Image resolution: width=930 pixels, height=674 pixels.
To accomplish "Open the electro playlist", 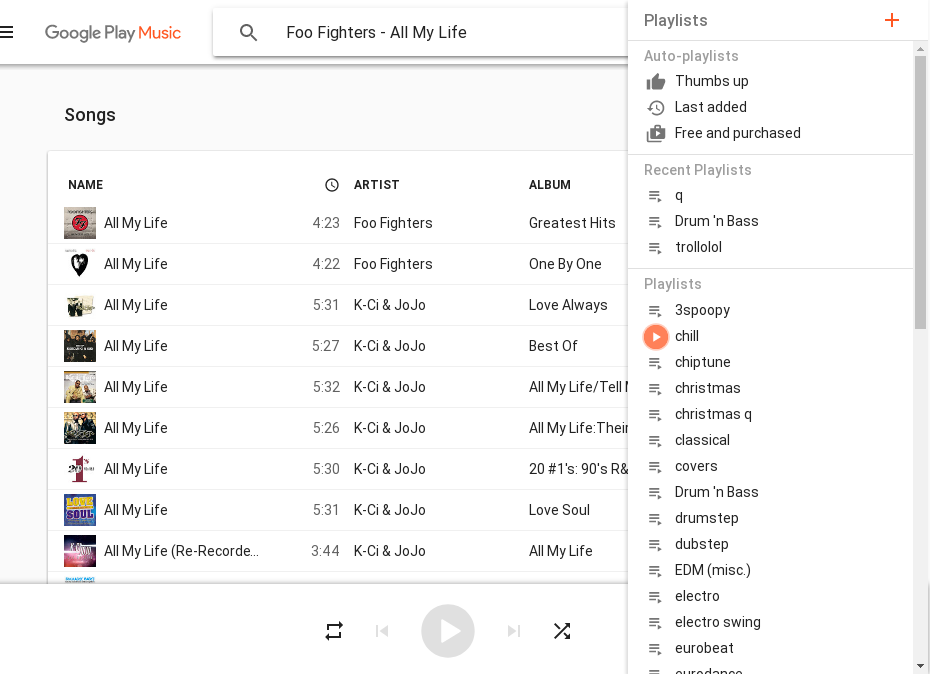I will (x=697, y=596).
